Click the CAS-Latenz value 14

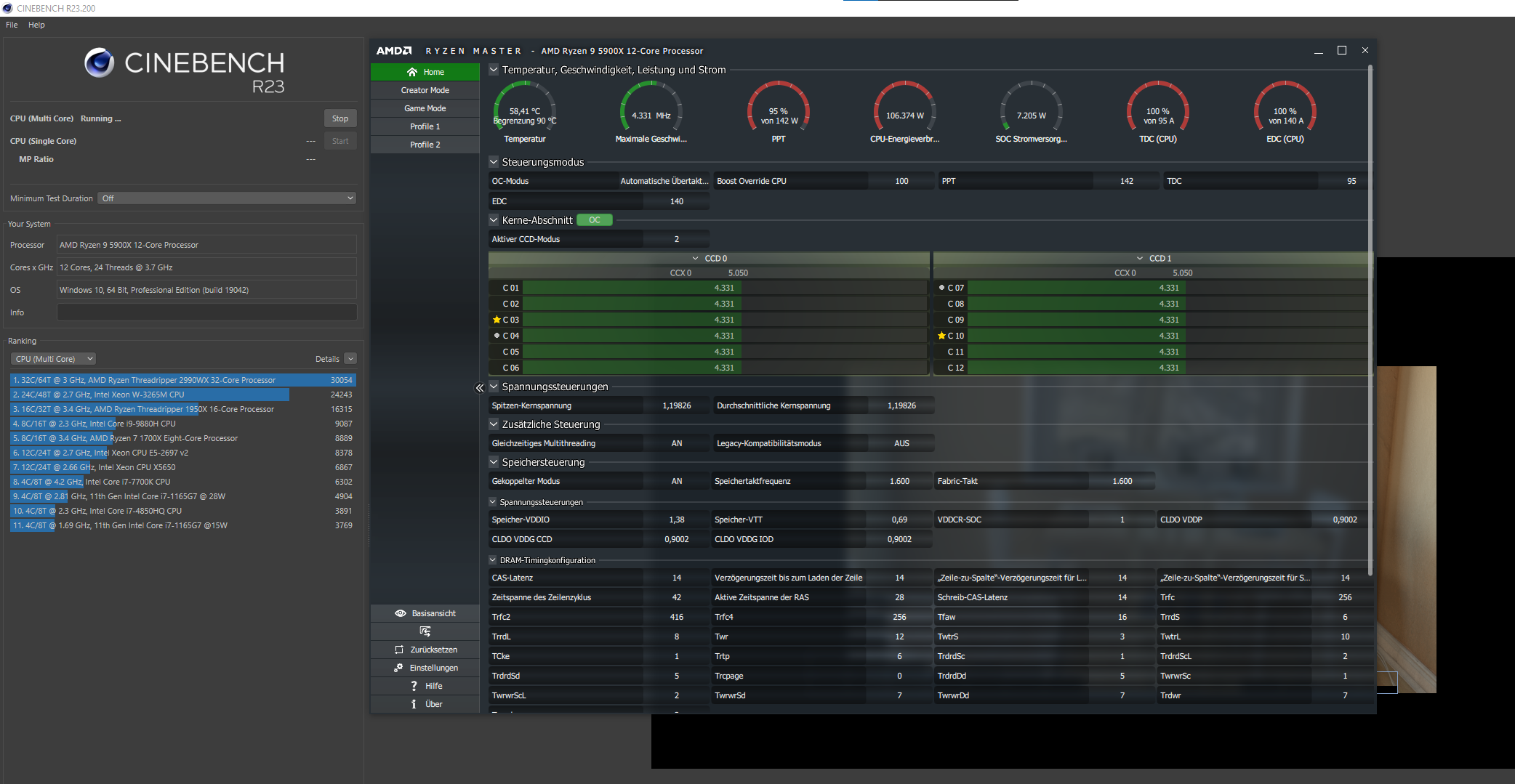(677, 578)
